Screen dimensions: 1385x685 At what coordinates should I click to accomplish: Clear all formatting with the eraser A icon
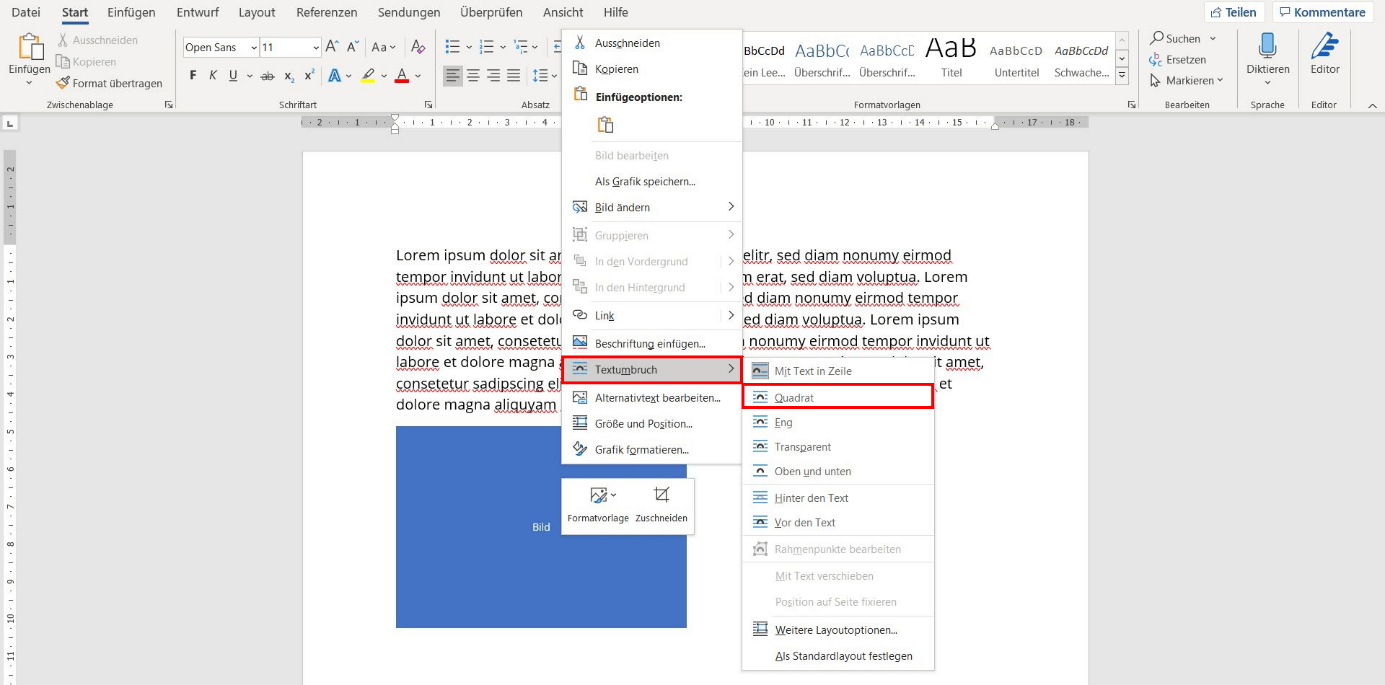point(418,47)
